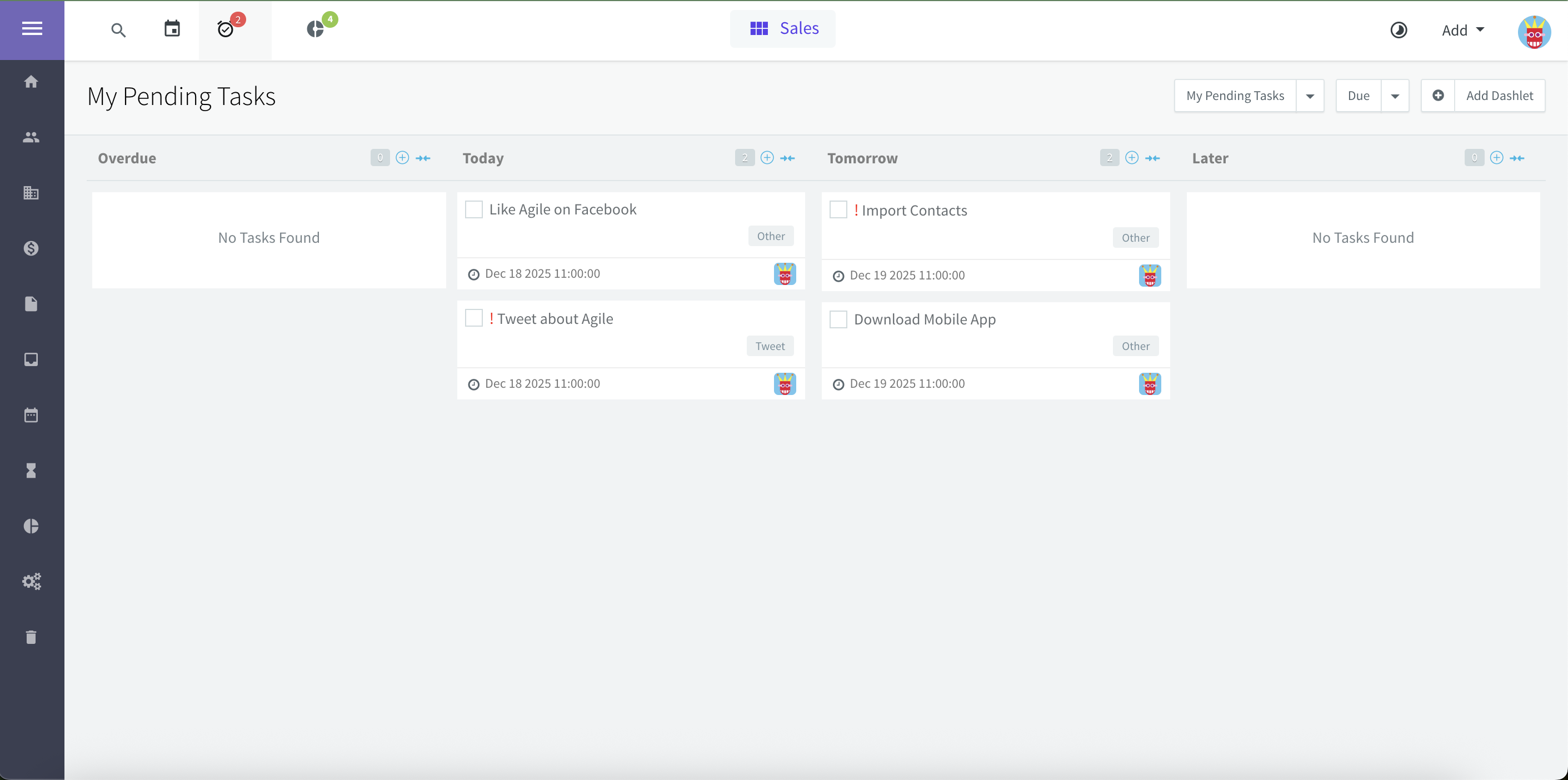Click the profile avatar in the top right
1568x780 pixels.
[x=1535, y=32]
